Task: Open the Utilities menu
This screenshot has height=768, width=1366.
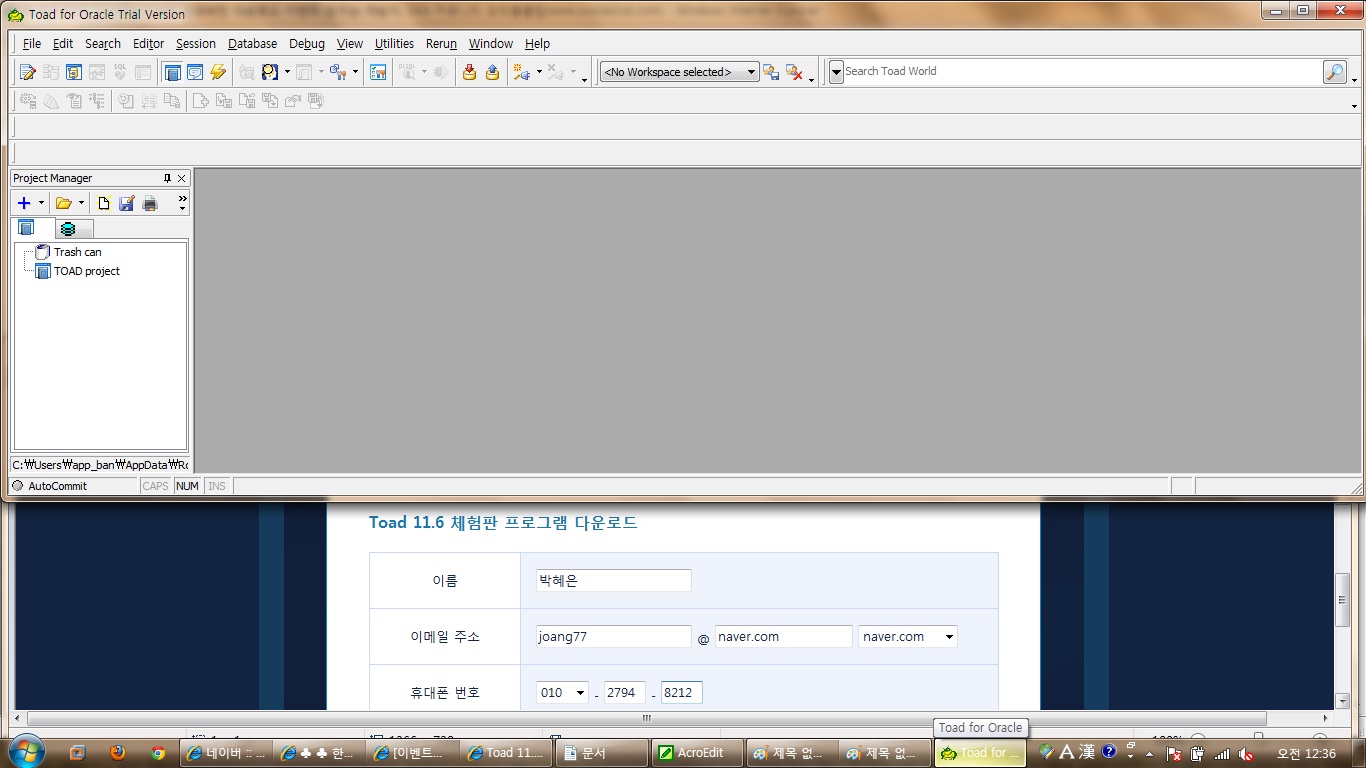Action: [394, 44]
